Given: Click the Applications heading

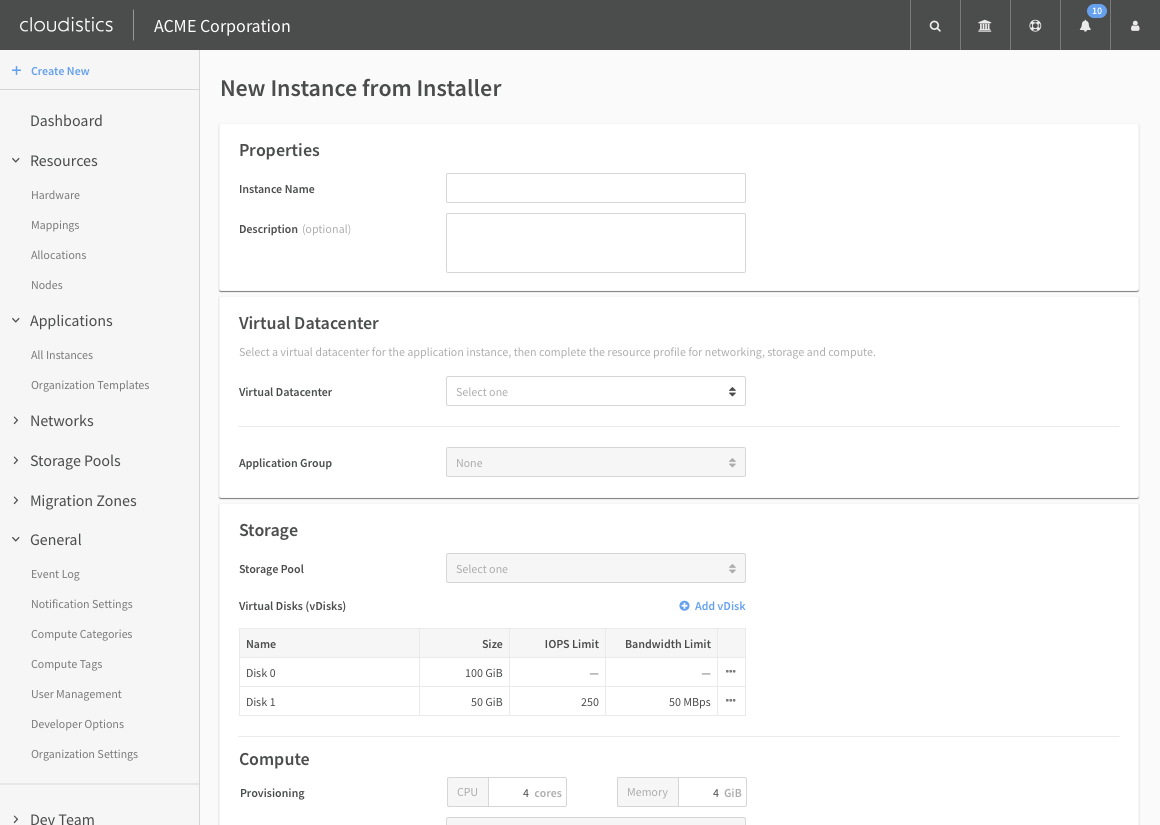Looking at the screenshot, I should pyautogui.click(x=71, y=320).
